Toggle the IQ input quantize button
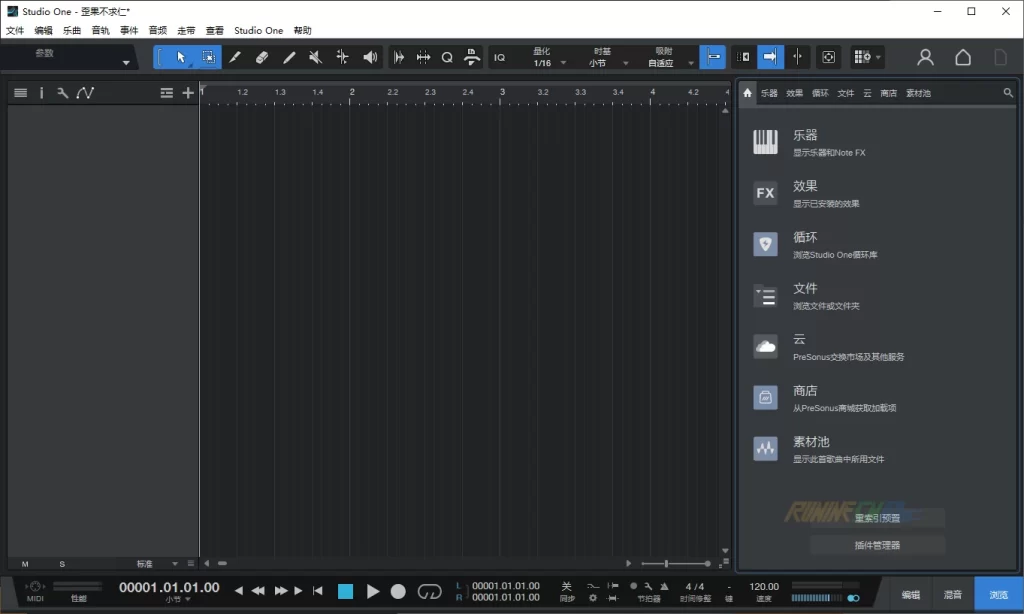The height and width of the screenshot is (614, 1024). [x=500, y=58]
